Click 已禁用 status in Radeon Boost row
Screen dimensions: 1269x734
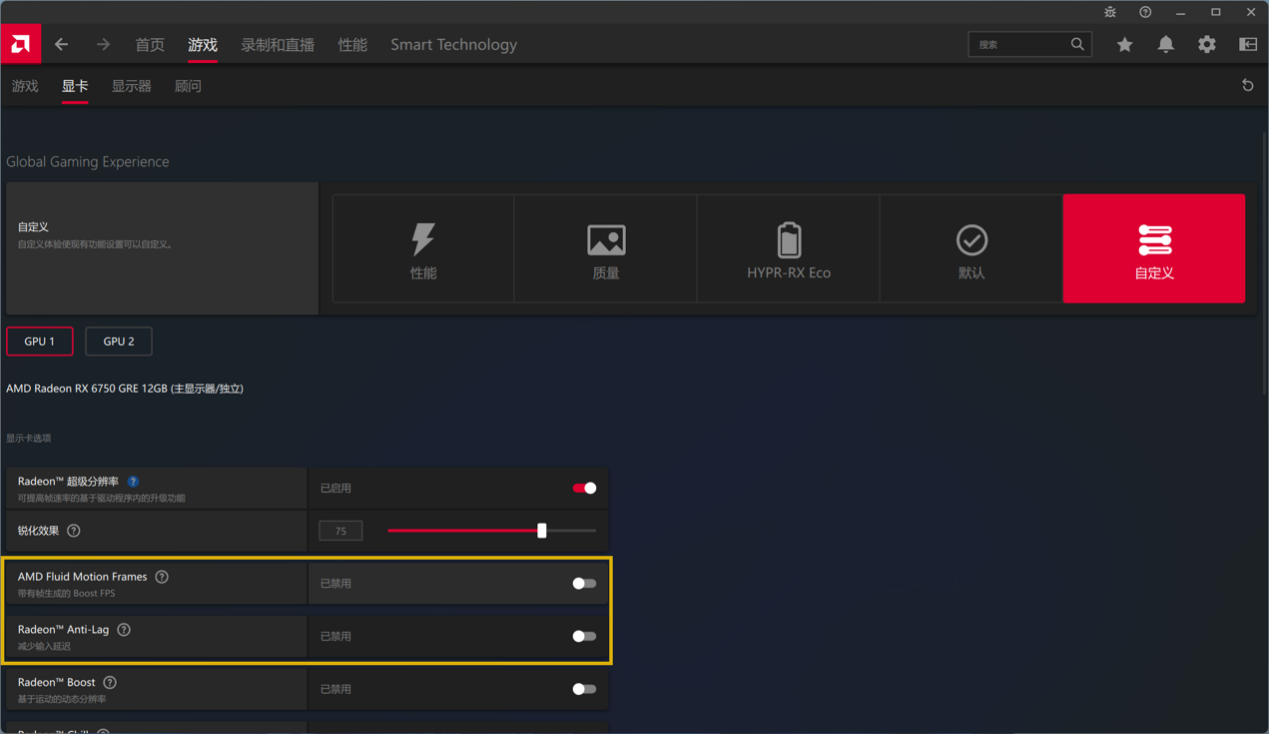(x=336, y=689)
